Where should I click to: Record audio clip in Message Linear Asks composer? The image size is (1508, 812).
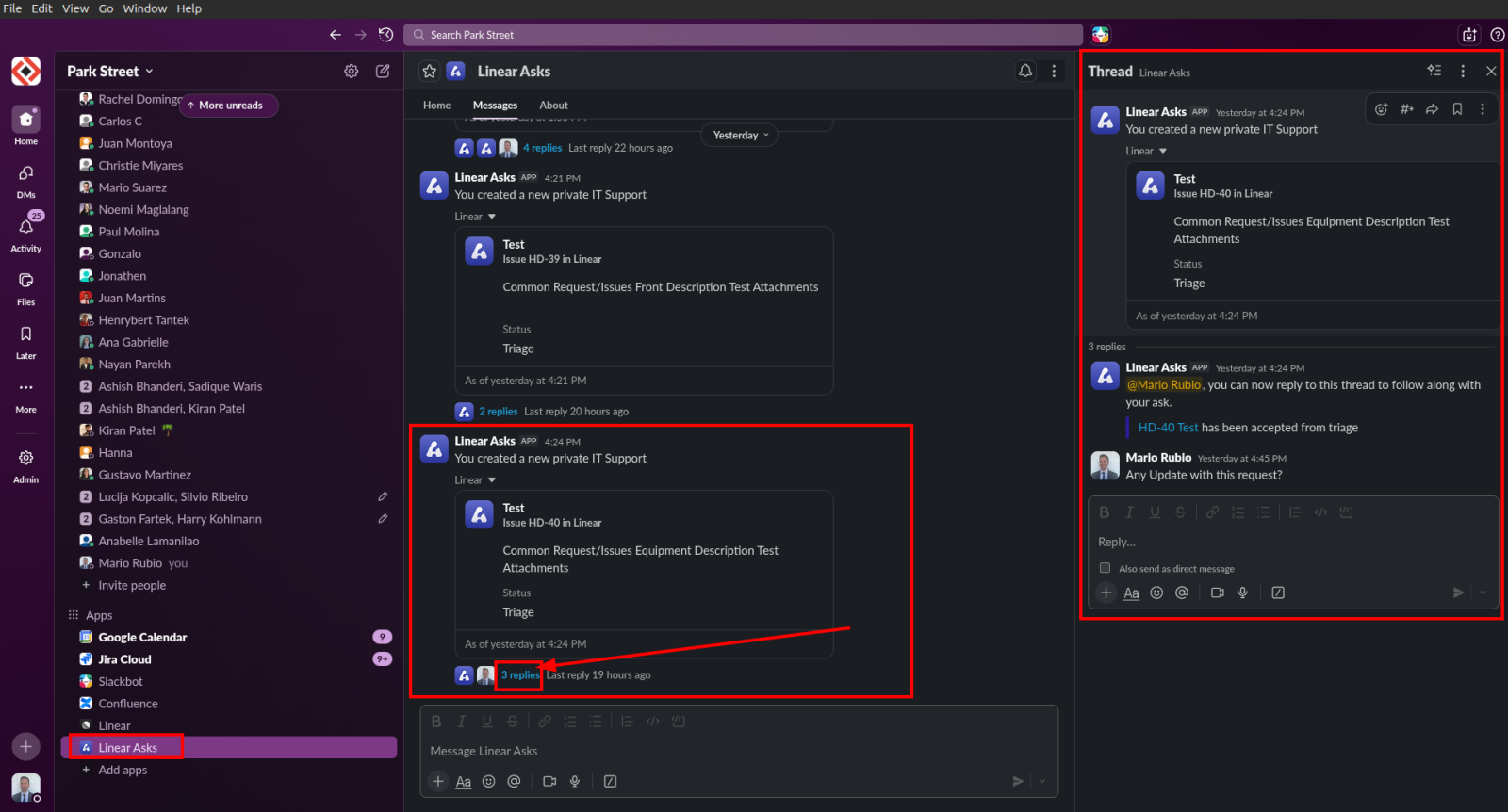tap(575, 781)
